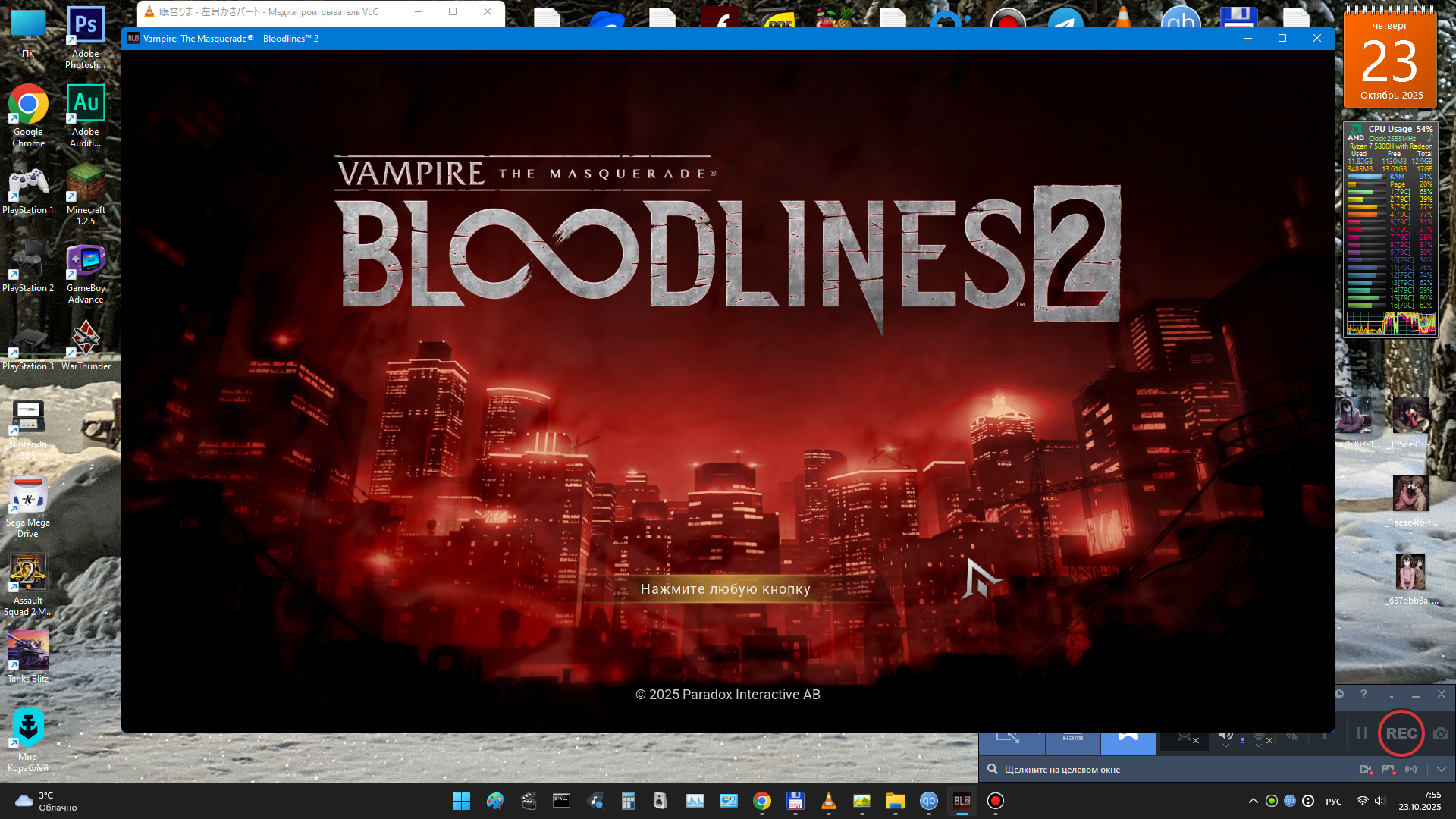Image resolution: width=1456 pixels, height=819 pixels.
Task: Toggle the microphone recording icon
Action: [1259, 737]
